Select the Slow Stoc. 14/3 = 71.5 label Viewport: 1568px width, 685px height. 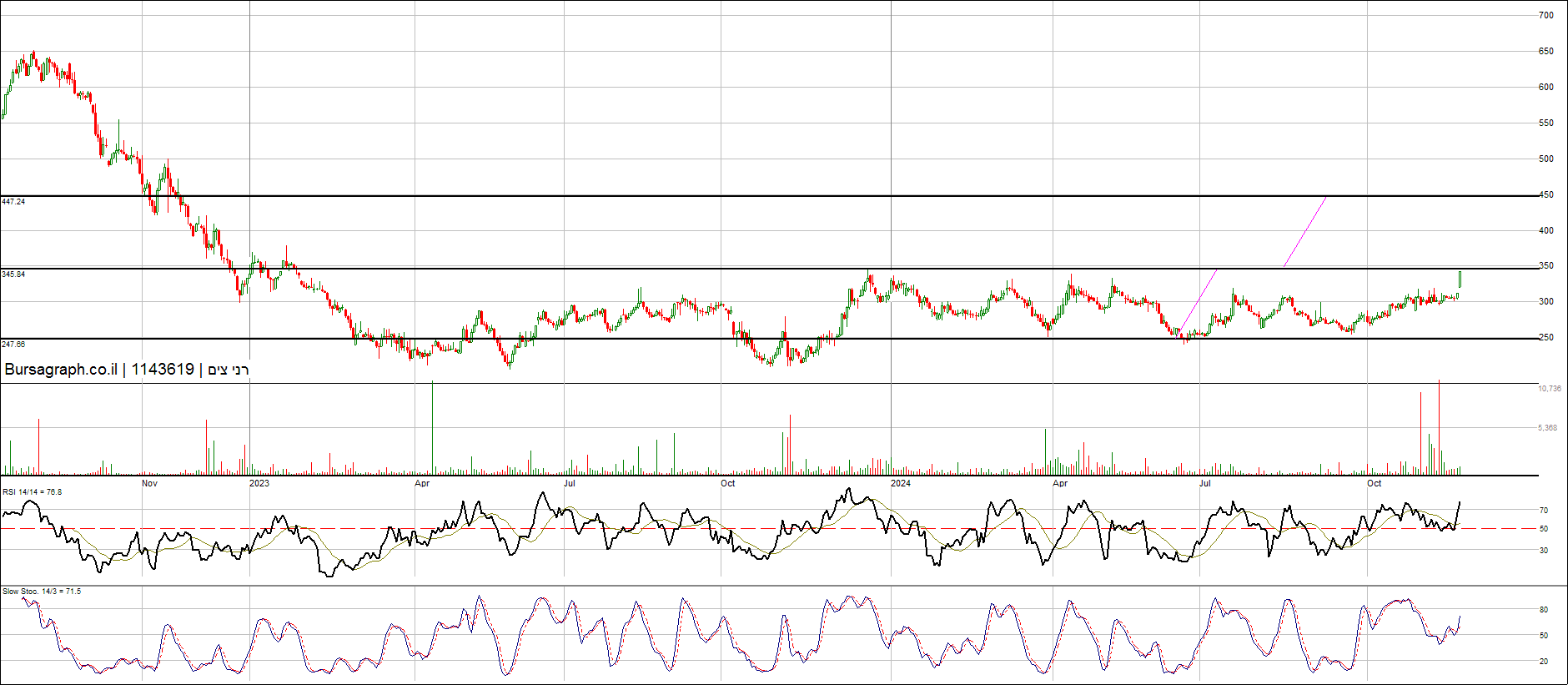tap(42, 592)
